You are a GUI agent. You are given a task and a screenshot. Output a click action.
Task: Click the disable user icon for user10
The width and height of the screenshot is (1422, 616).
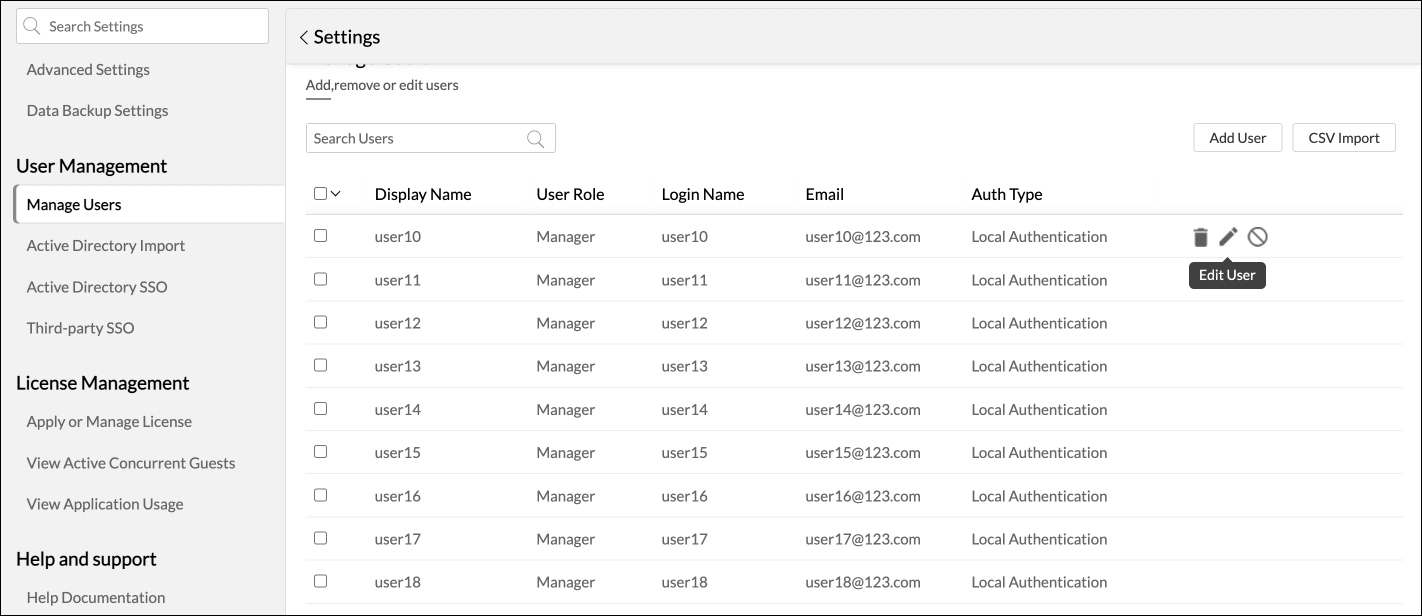(1258, 237)
